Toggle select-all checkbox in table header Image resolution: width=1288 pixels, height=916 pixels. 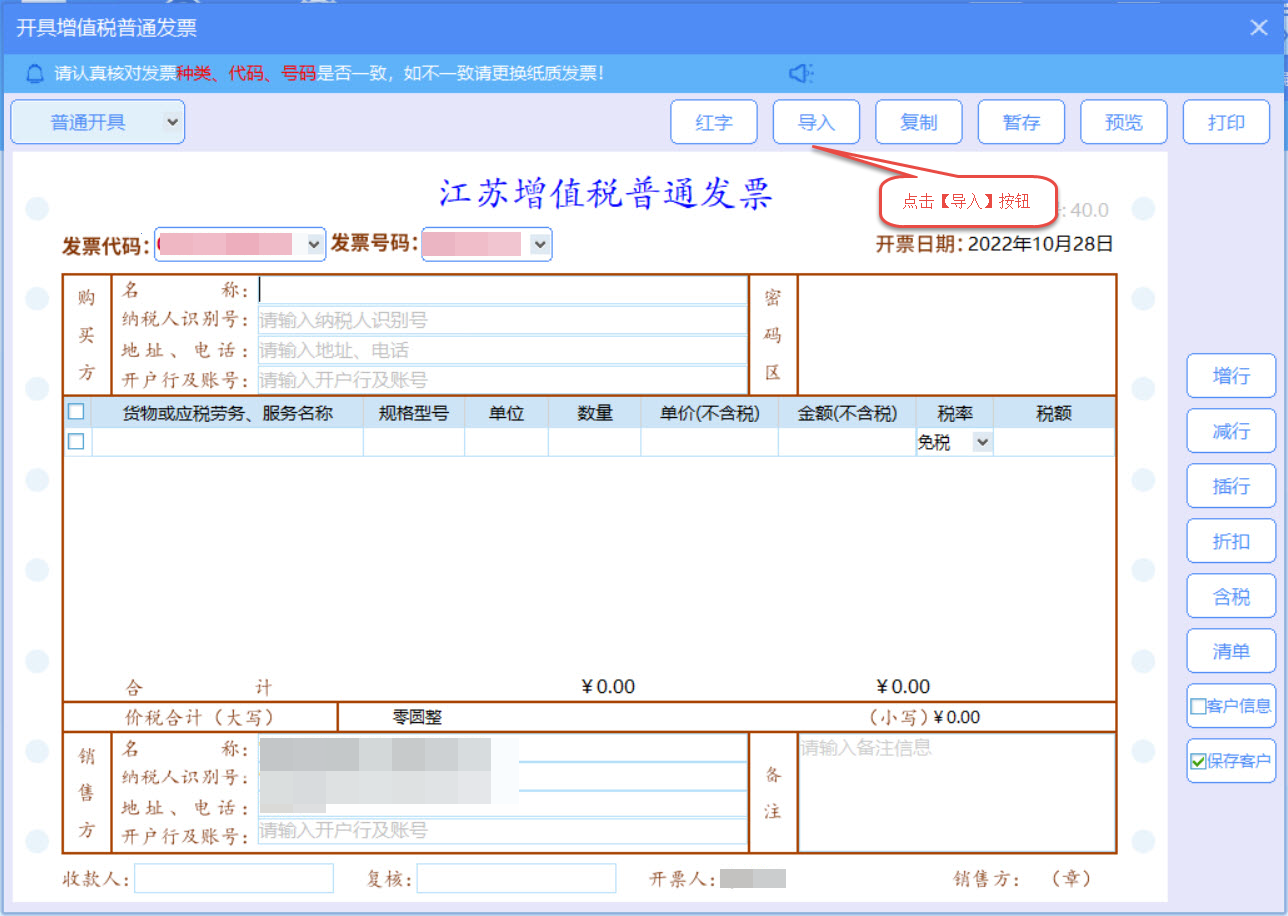click(x=76, y=412)
